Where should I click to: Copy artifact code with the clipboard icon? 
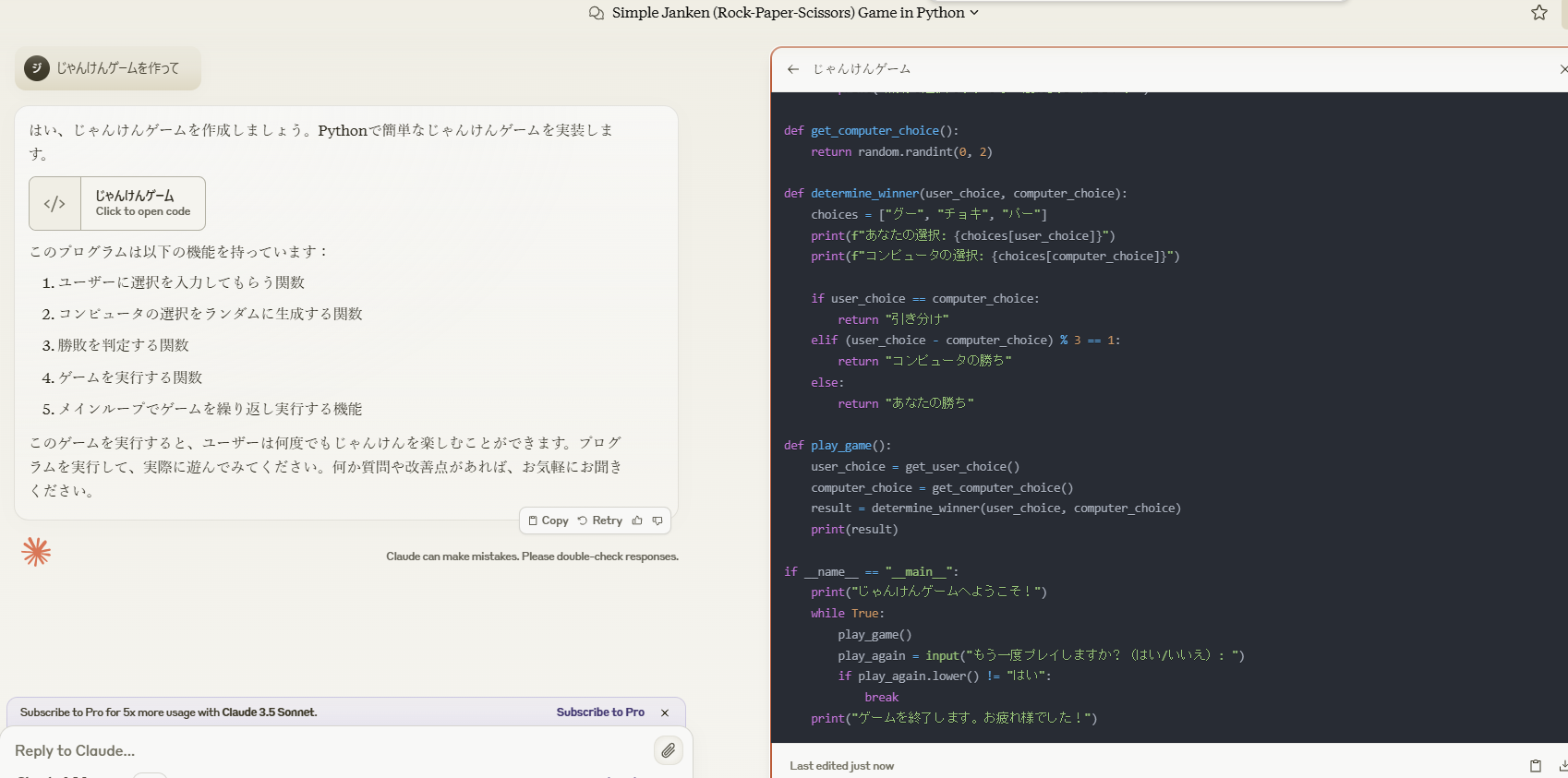pyautogui.click(x=1536, y=766)
